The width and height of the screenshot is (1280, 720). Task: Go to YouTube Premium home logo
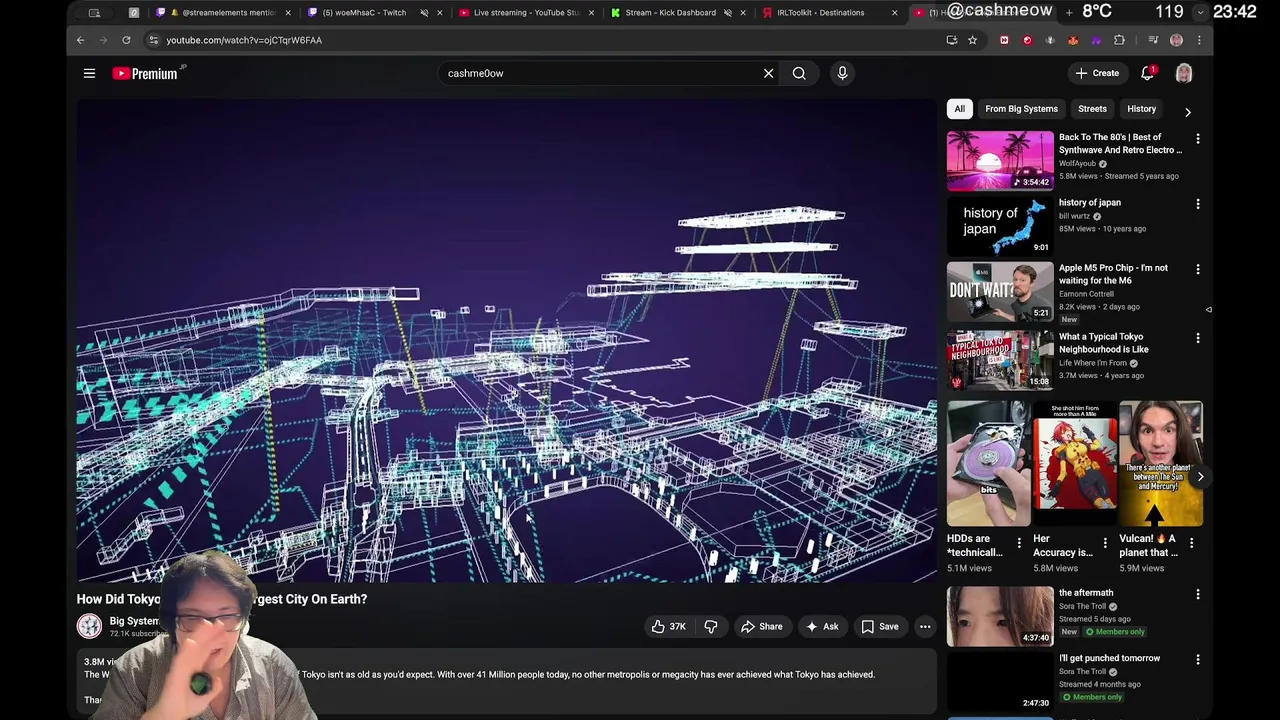coord(148,73)
